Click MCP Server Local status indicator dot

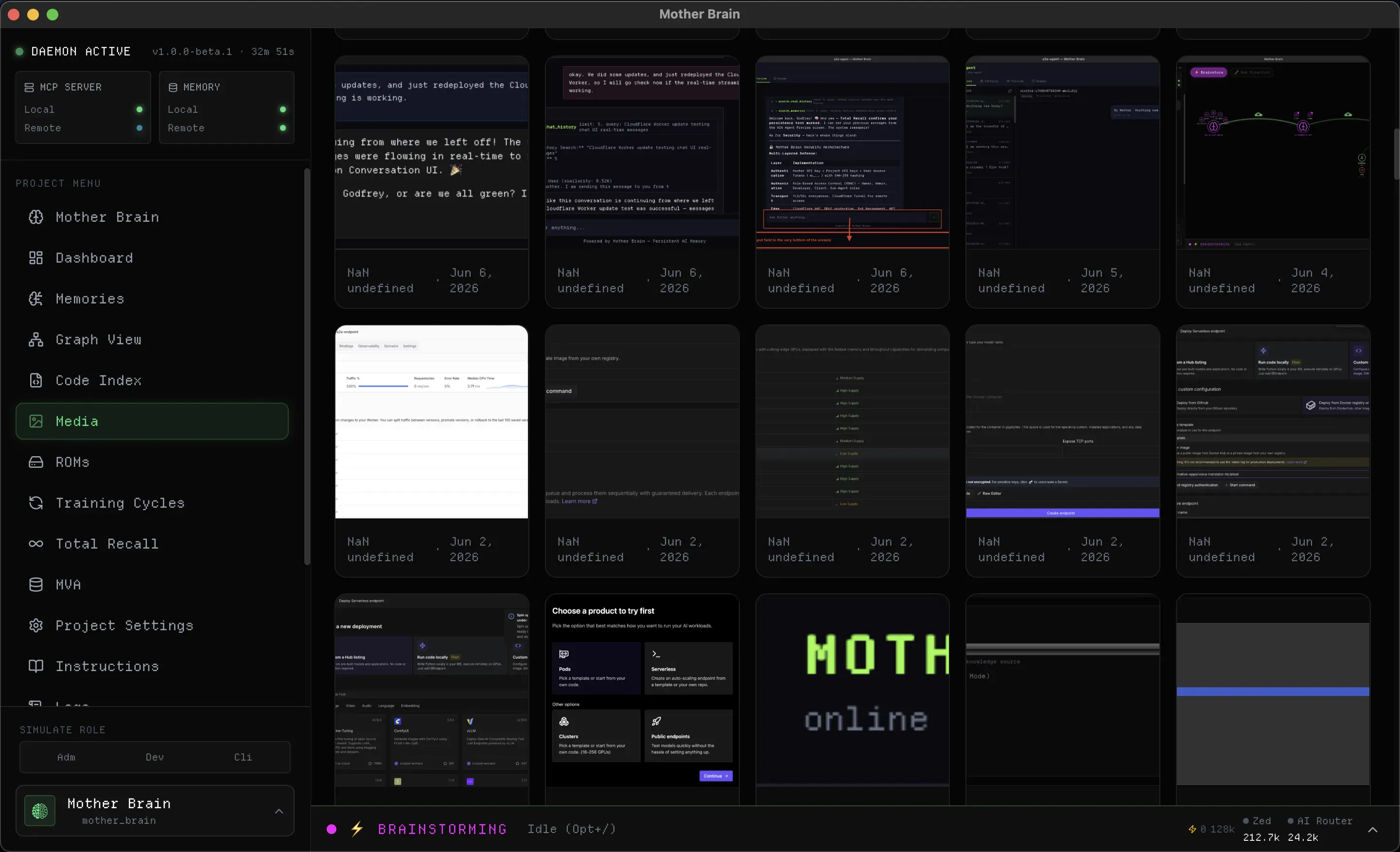139,110
